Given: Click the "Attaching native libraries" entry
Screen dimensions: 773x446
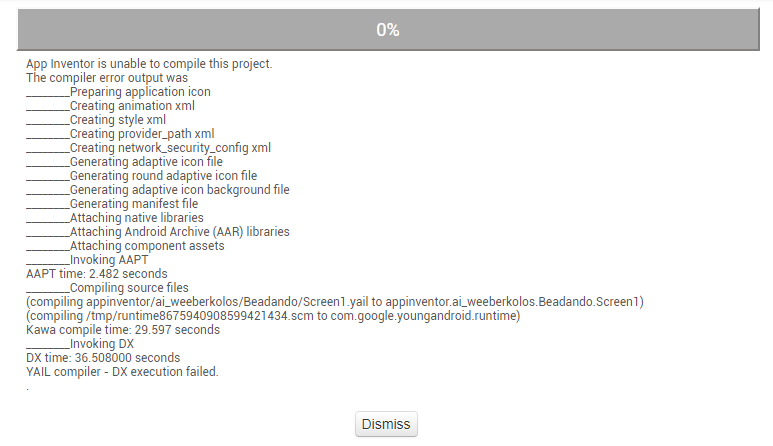Looking at the screenshot, I should click(137, 218).
